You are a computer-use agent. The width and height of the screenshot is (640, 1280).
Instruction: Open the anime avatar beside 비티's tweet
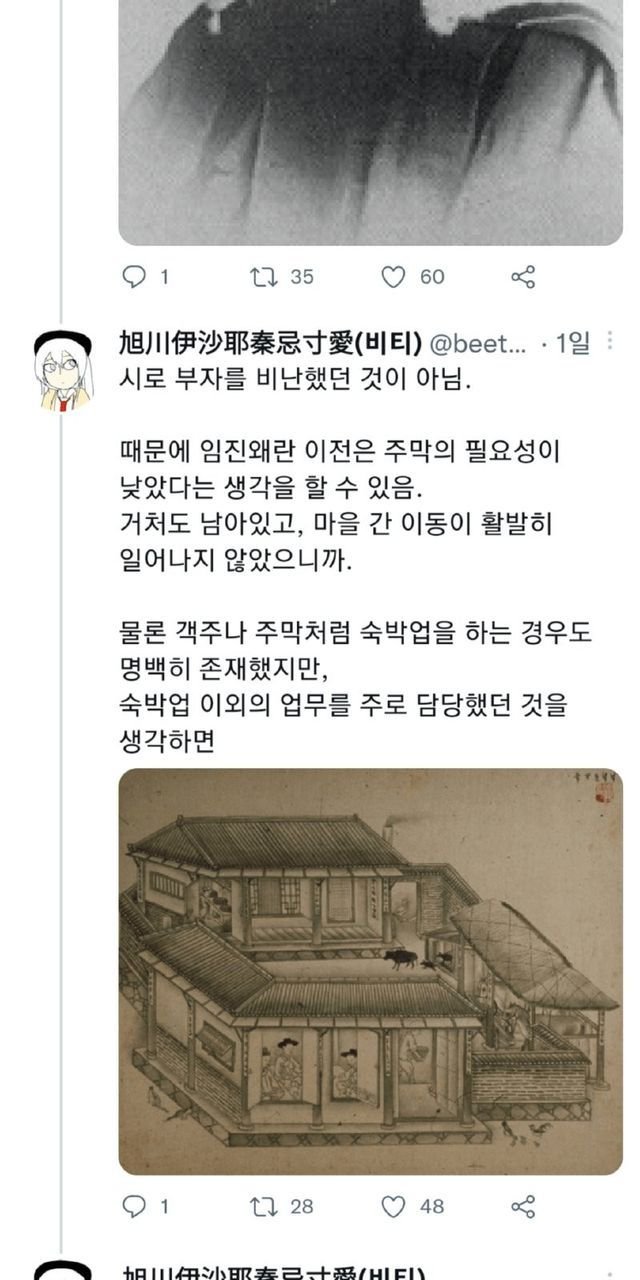[x=63, y=370]
